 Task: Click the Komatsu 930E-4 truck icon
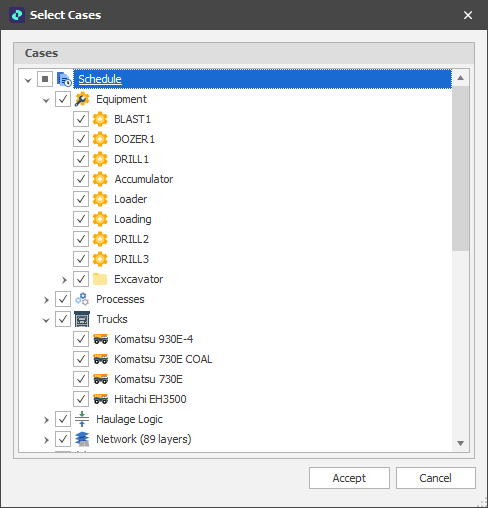coord(100,339)
